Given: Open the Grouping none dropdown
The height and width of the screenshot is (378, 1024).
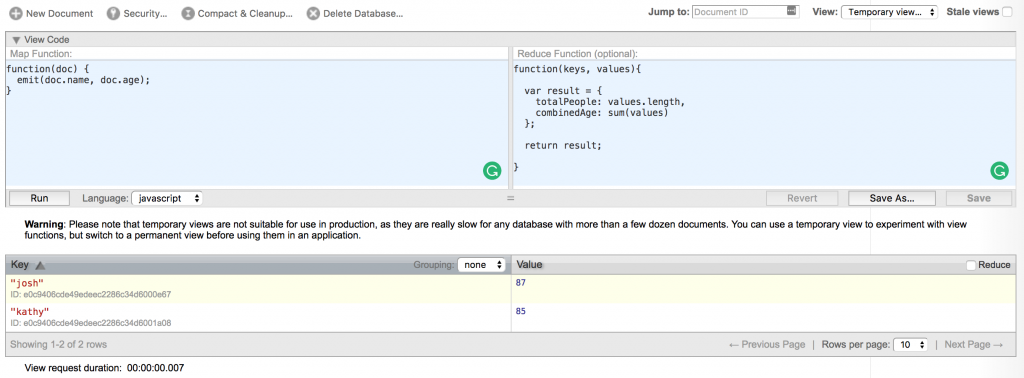Looking at the screenshot, I should coord(482,264).
